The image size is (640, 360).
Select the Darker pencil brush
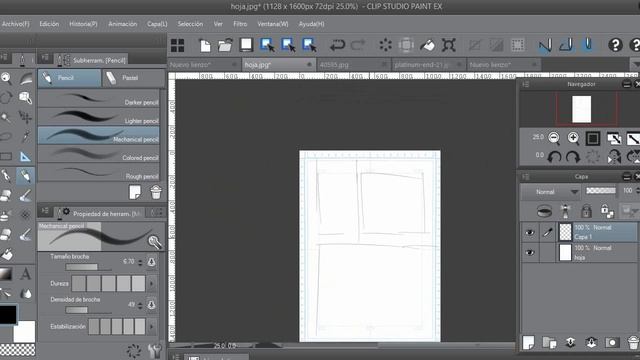click(98, 99)
